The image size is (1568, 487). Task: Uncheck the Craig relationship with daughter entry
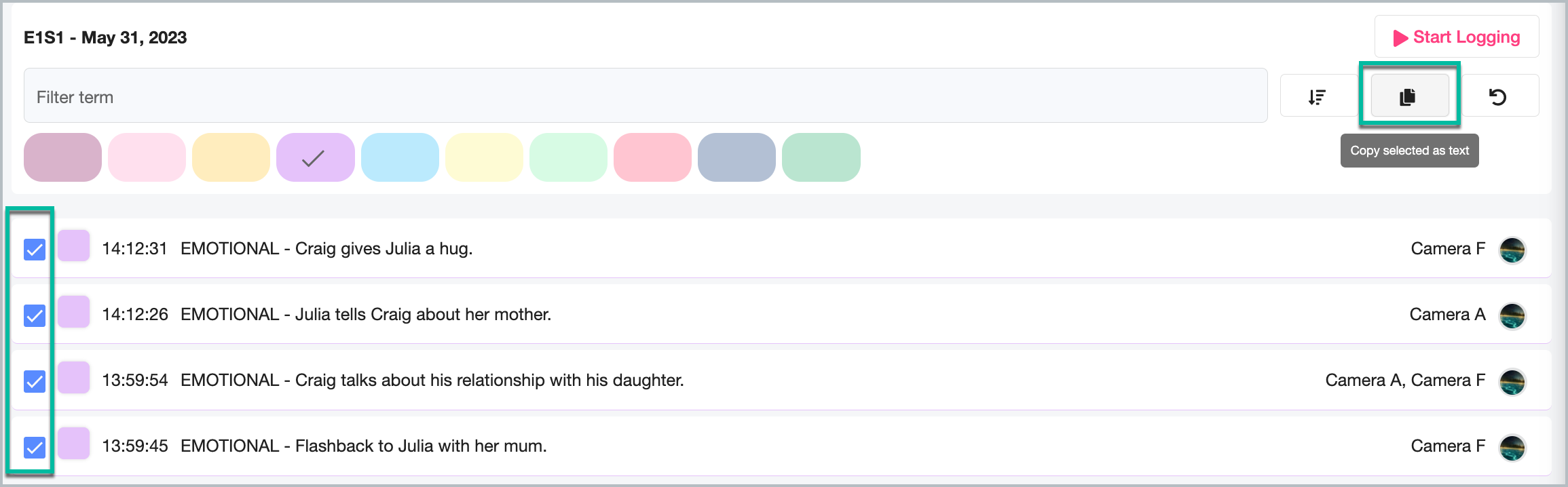tap(35, 381)
